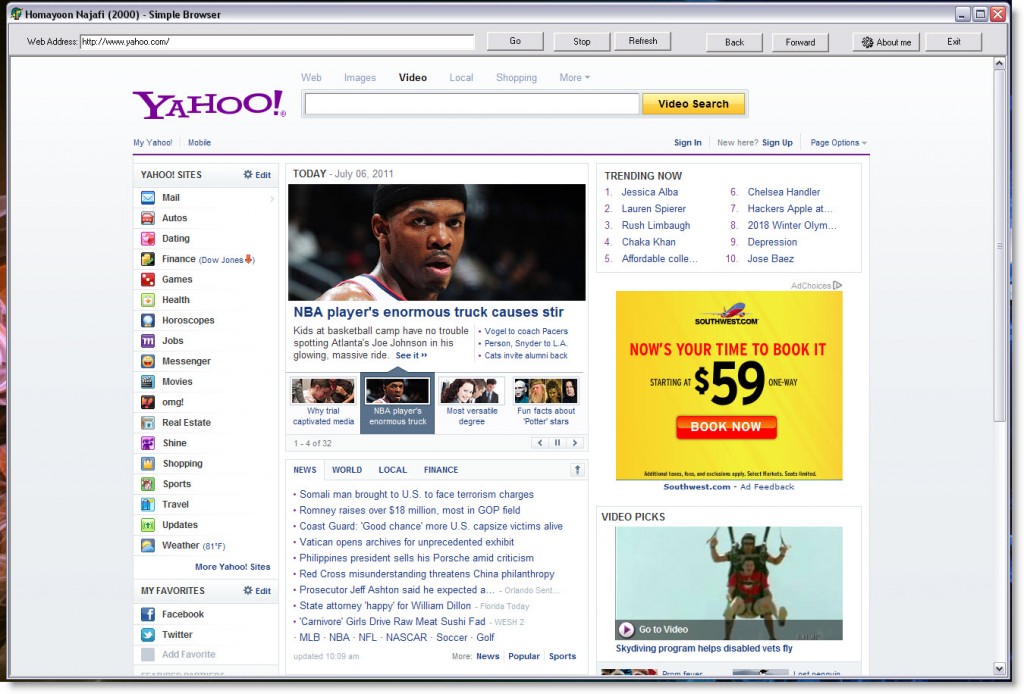The image size is (1024, 694).
Task: Edit My Favorites with gear link
Action: click(x=257, y=591)
